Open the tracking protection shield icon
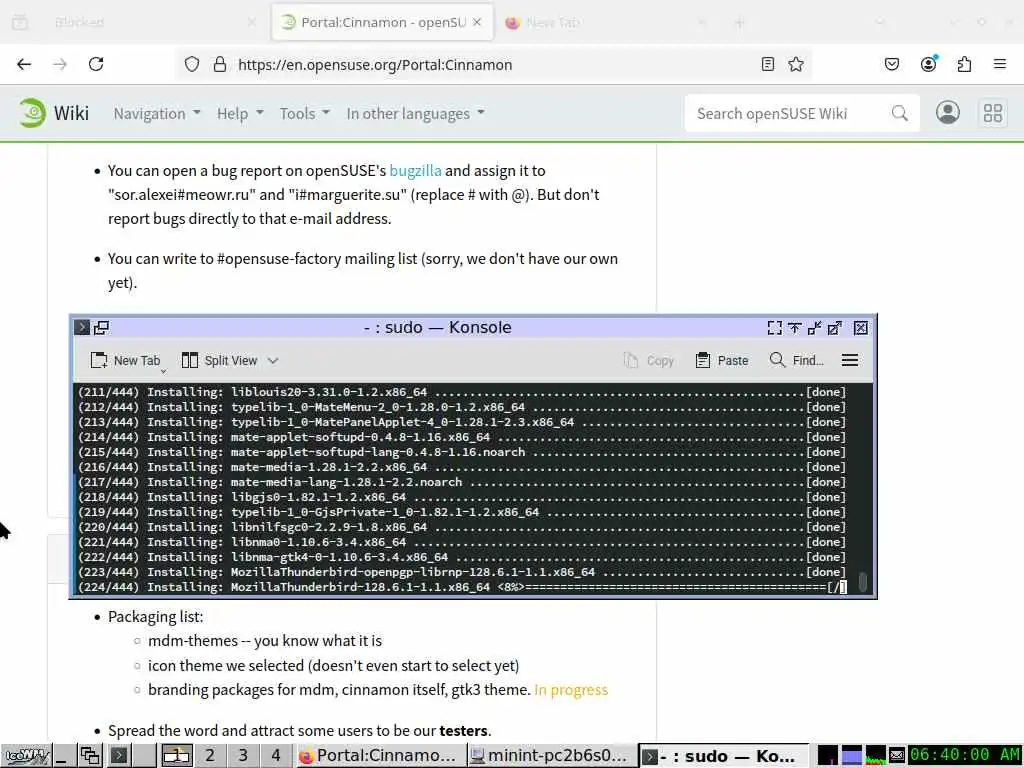Screen dimensions: 1024x768 click(x=191, y=64)
